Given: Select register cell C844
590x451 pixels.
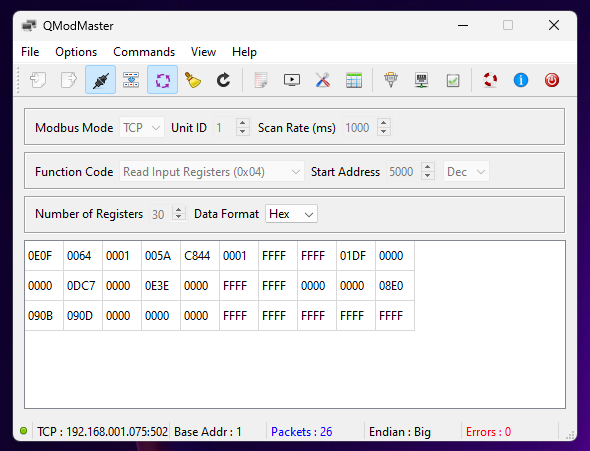Looking at the screenshot, I should 200,256.
